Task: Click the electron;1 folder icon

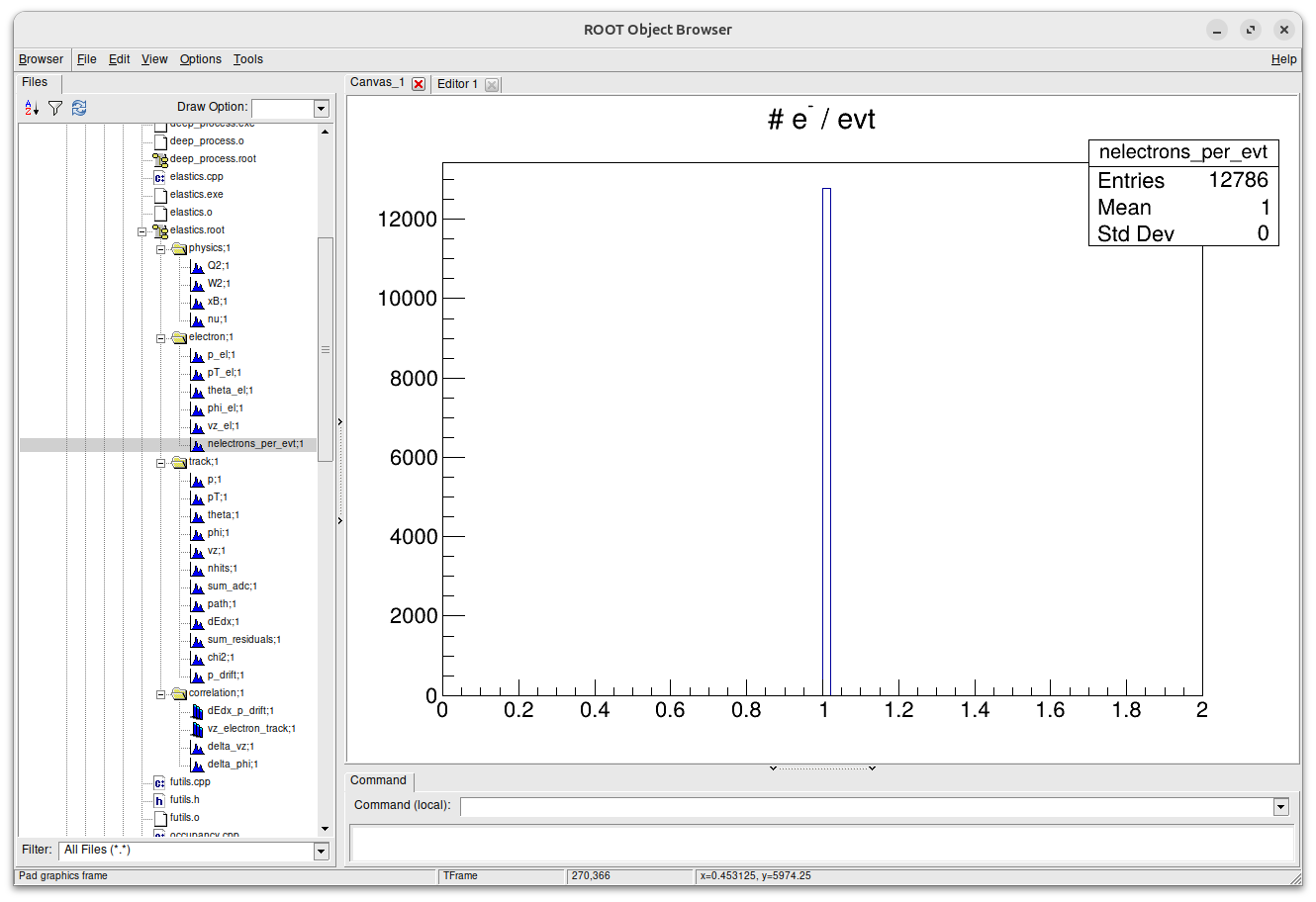Action: (x=179, y=337)
